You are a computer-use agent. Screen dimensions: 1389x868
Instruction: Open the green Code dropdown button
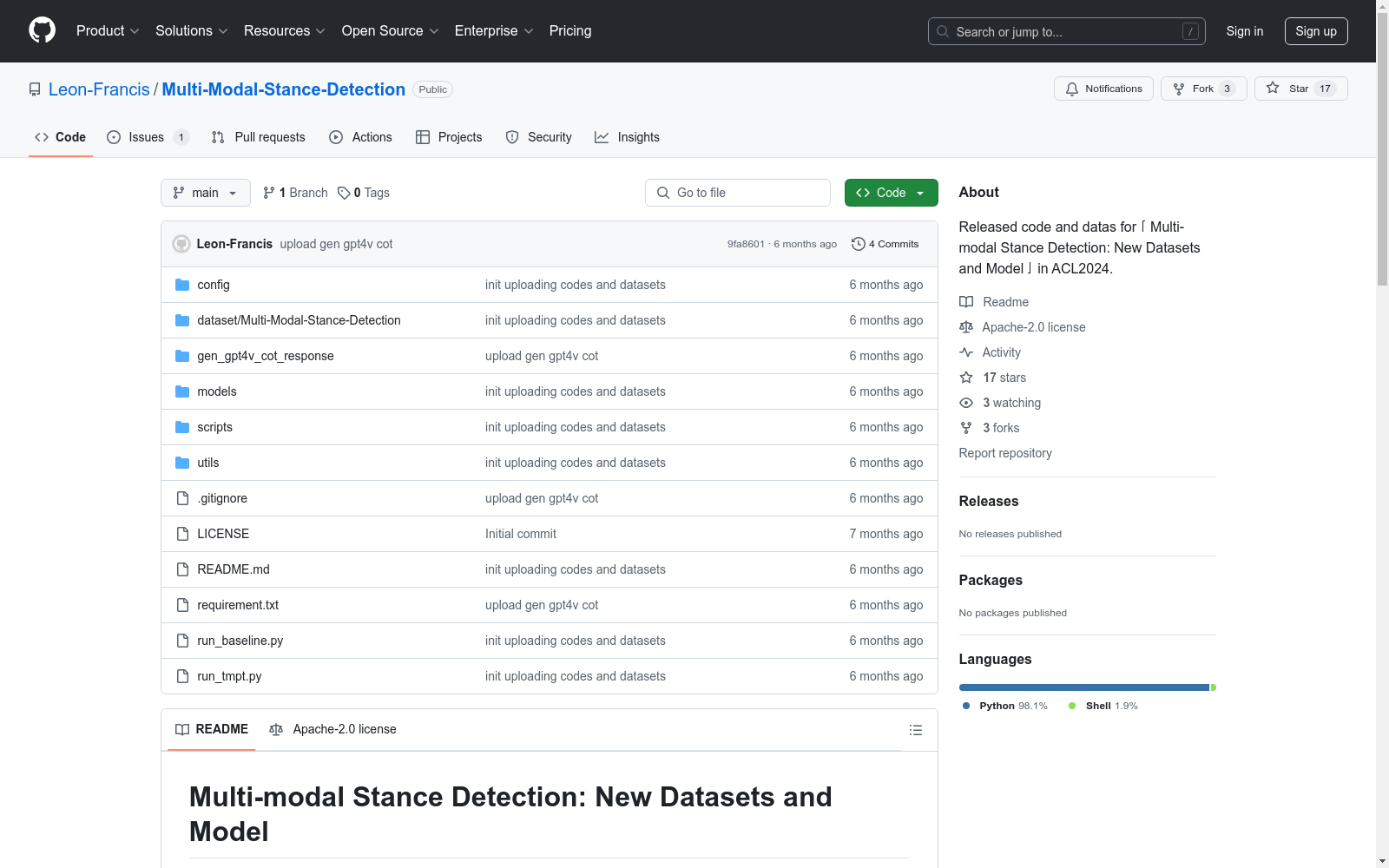[891, 193]
